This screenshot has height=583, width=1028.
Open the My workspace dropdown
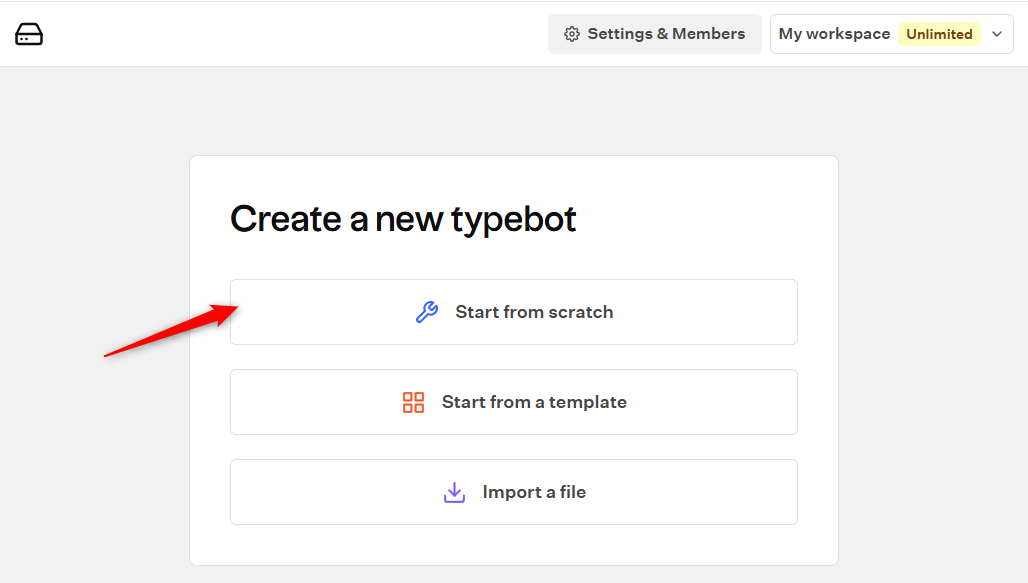click(x=892, y=34)
